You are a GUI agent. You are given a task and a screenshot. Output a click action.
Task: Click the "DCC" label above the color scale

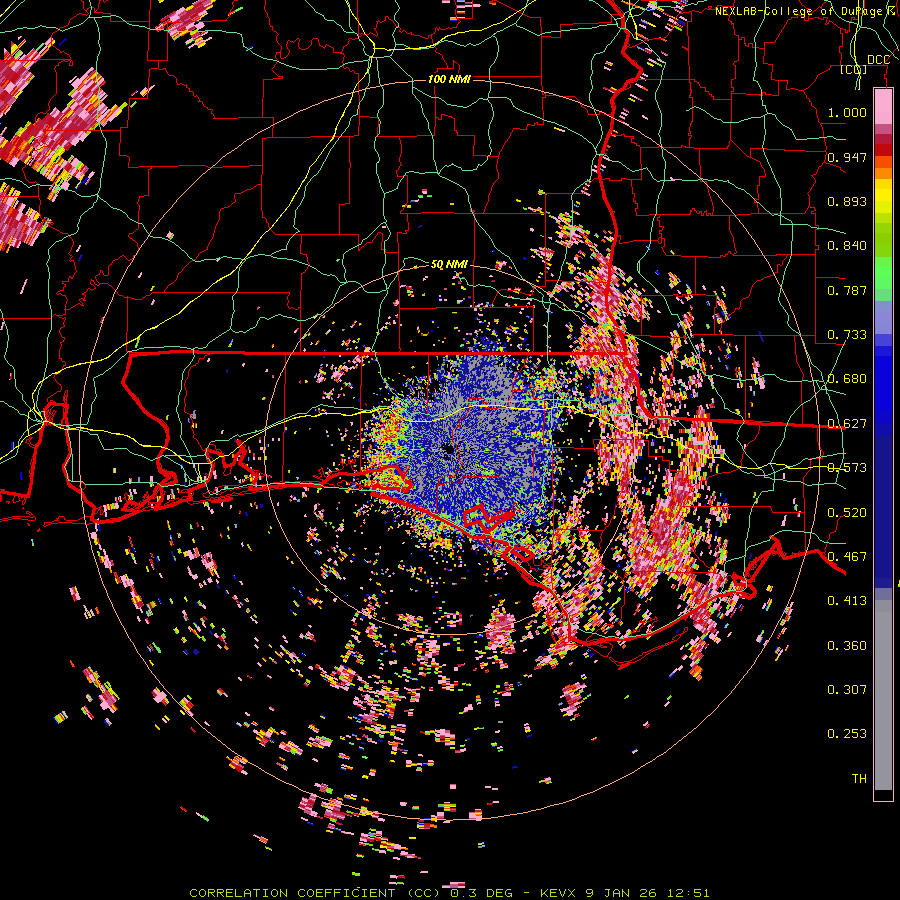[878, 60]
